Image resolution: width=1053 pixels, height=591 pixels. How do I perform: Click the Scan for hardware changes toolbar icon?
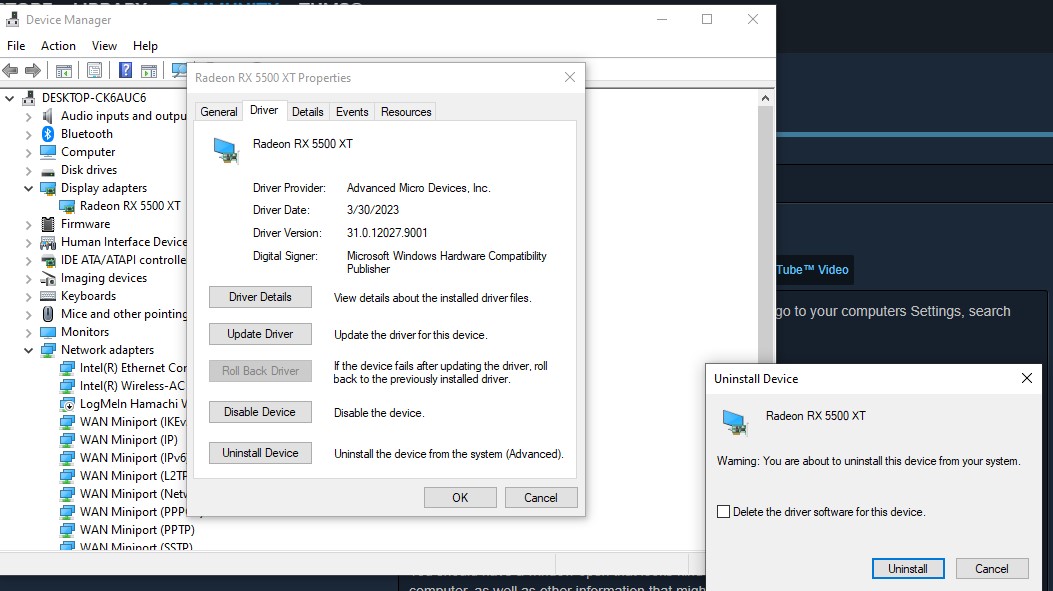pyautogui.click(x=179, y=70)
